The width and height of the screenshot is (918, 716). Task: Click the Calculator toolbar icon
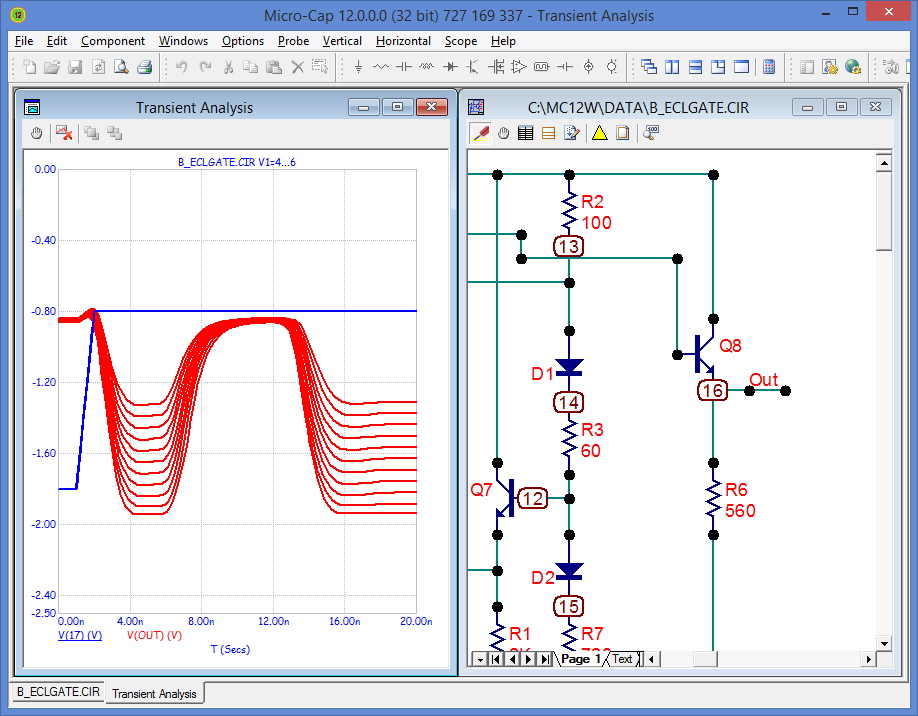coord(768,67)
